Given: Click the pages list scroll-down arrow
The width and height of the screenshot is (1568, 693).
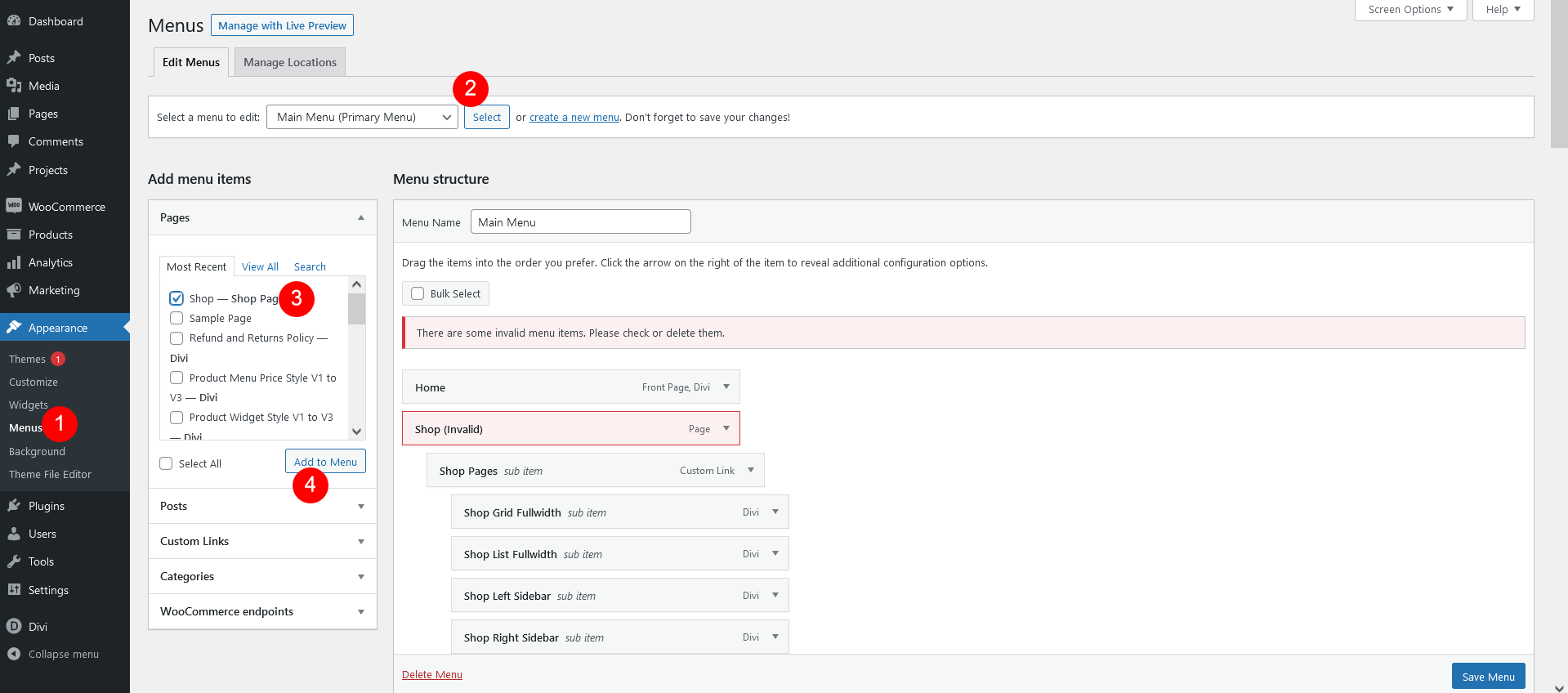Looking at the screenshot, I should tap(356, 431).
